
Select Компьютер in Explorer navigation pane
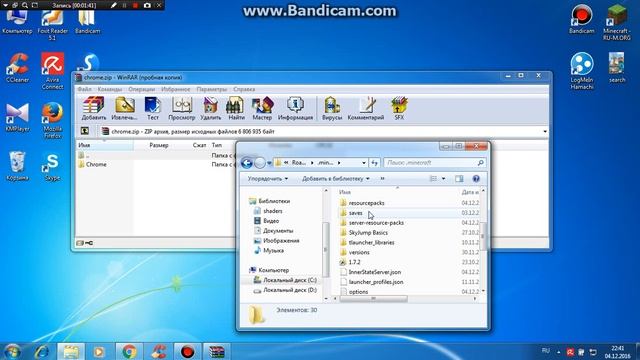point(269,270)
